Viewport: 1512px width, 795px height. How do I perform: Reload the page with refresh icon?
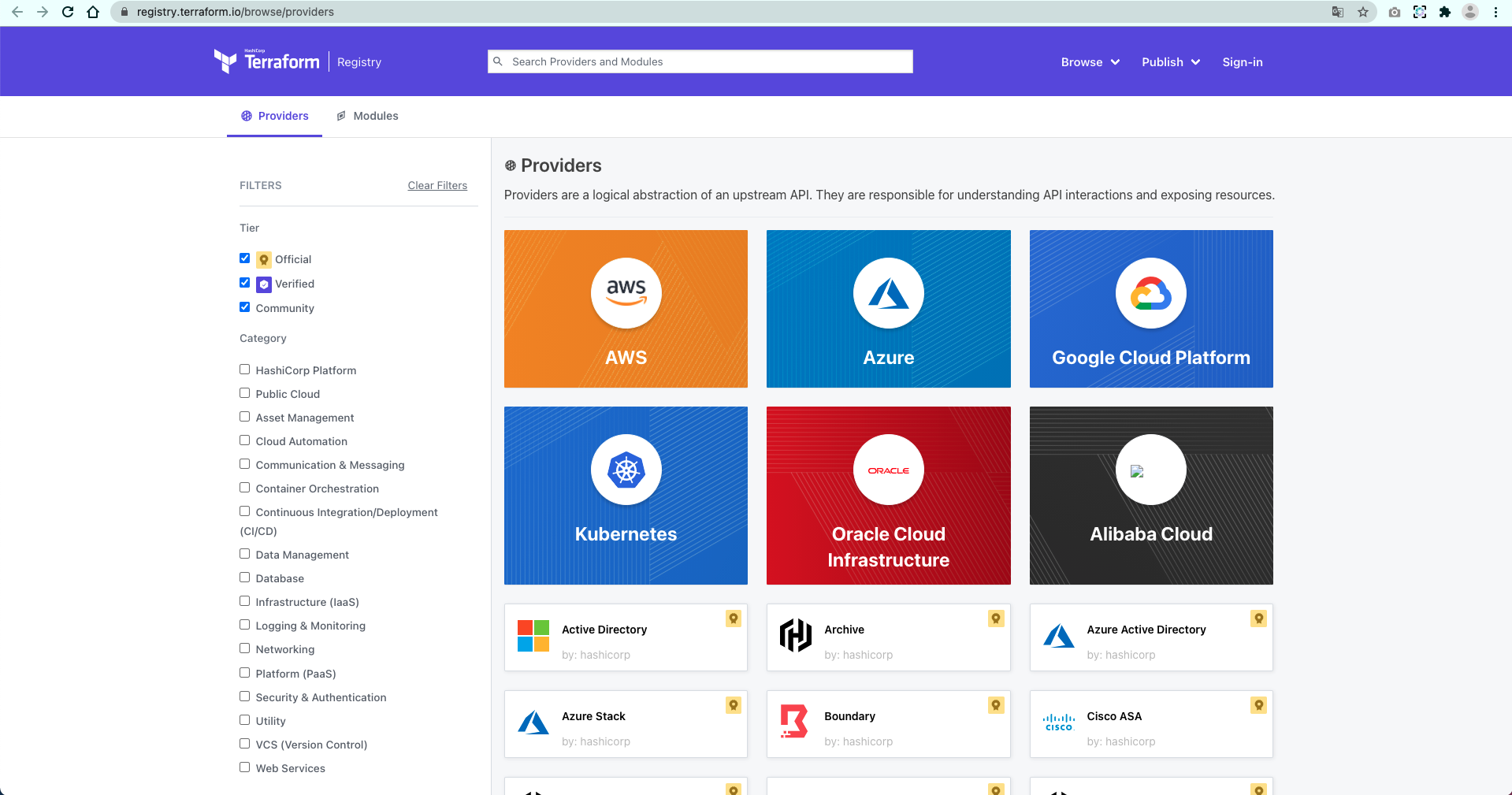[68, 12]
